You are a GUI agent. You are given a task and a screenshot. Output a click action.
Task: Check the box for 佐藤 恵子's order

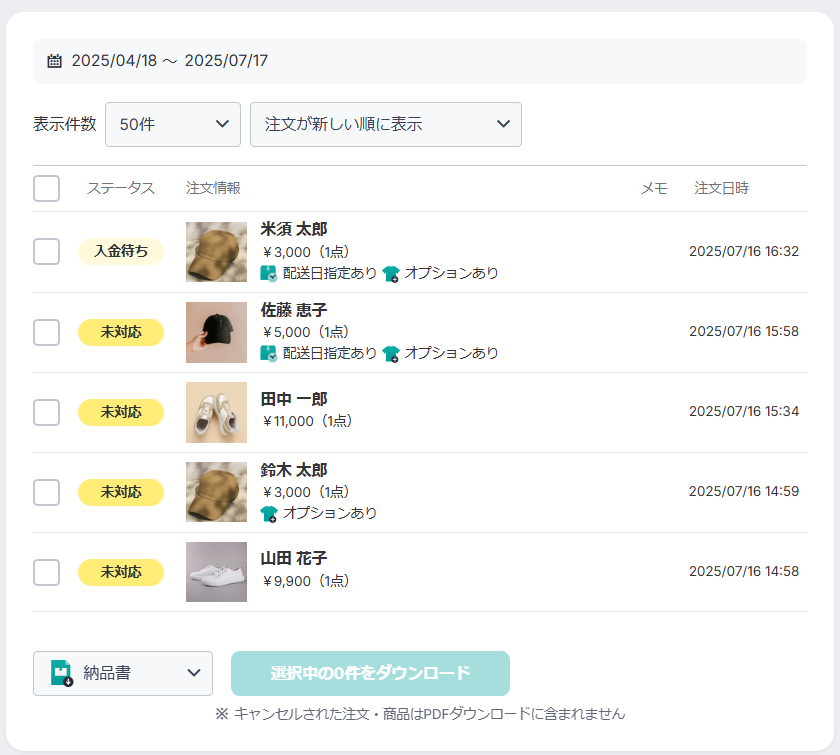[47, 332]
